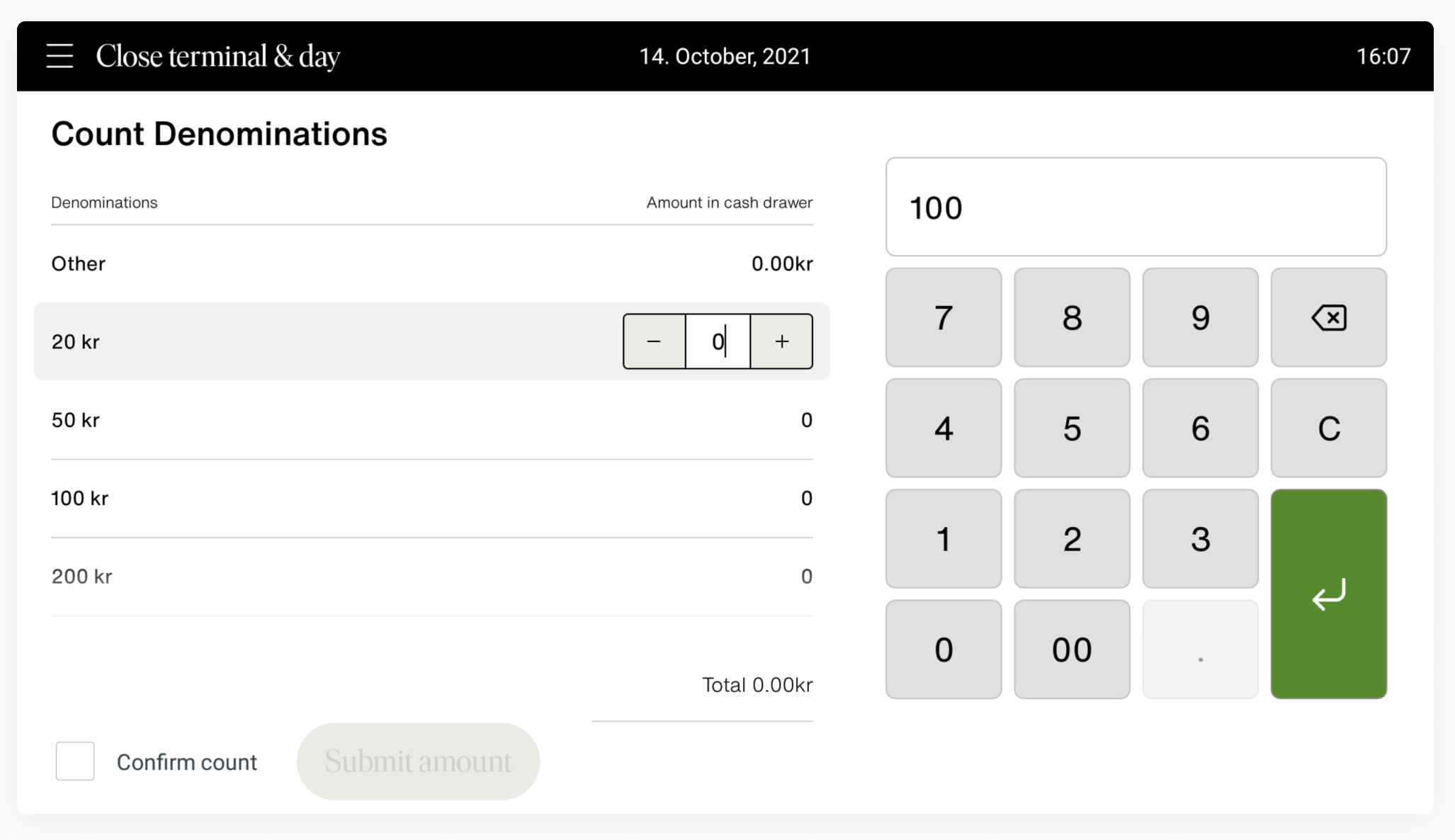1455x840 pixels.
Task: Open the hamburger menu
Action: click(x=60, y=56)
